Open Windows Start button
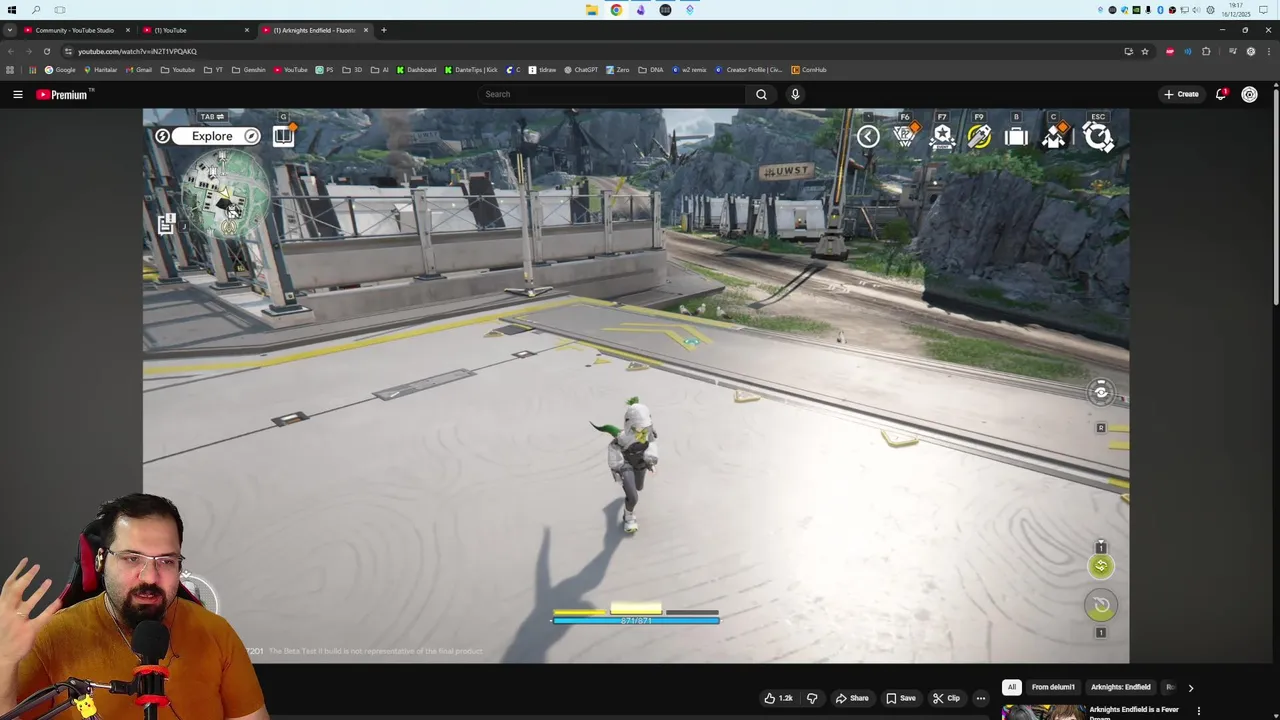The width and height of the screenshot is (1280, 720). pyautogui.click(x=12, y=10)
